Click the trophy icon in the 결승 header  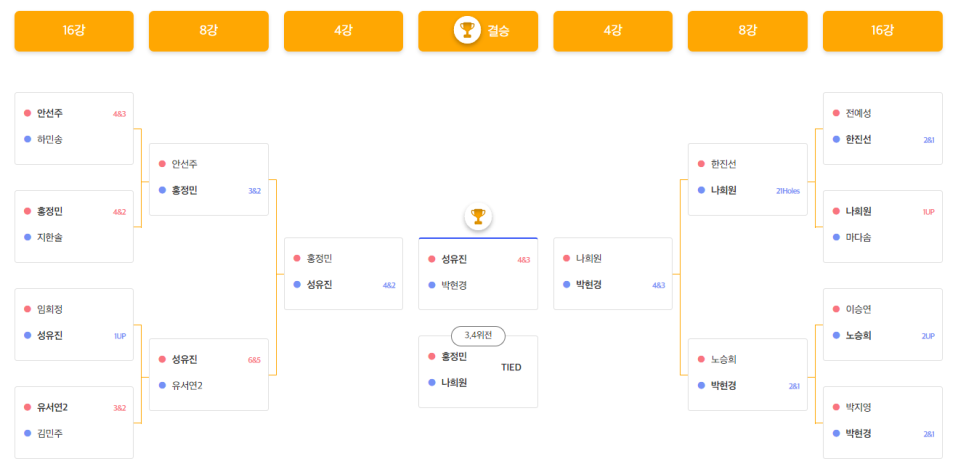(x=467, y=30)
